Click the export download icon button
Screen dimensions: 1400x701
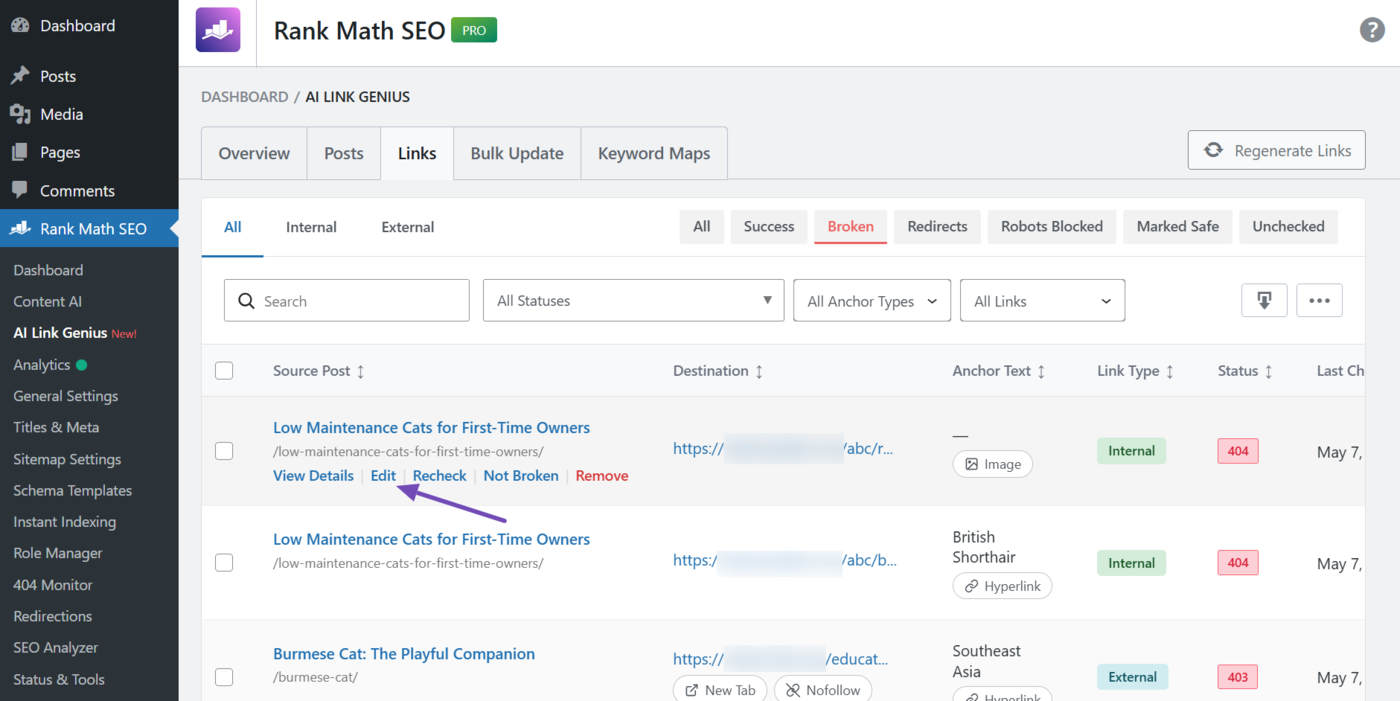(1264, 300)
